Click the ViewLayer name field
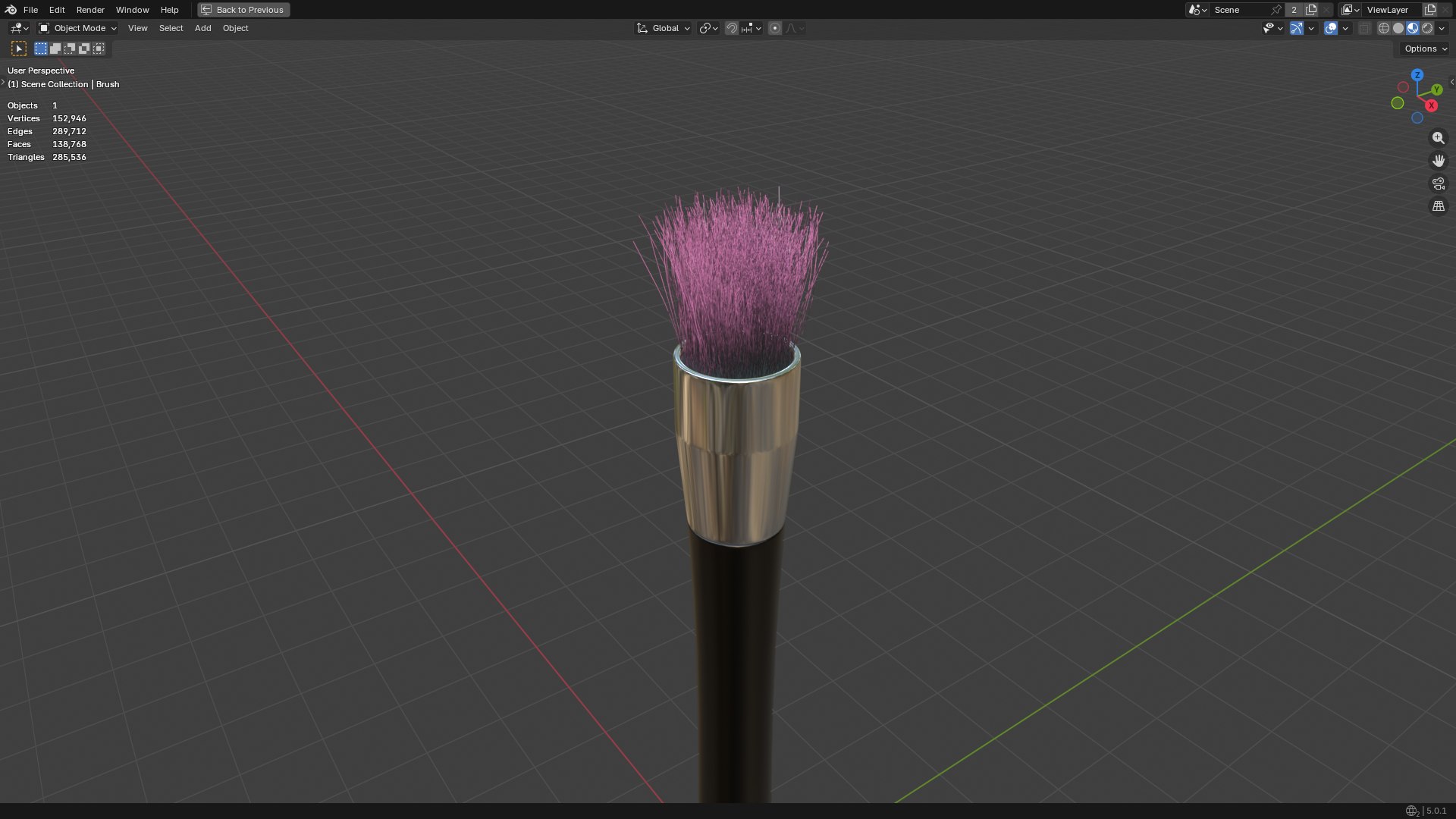 coord(1390,10)
